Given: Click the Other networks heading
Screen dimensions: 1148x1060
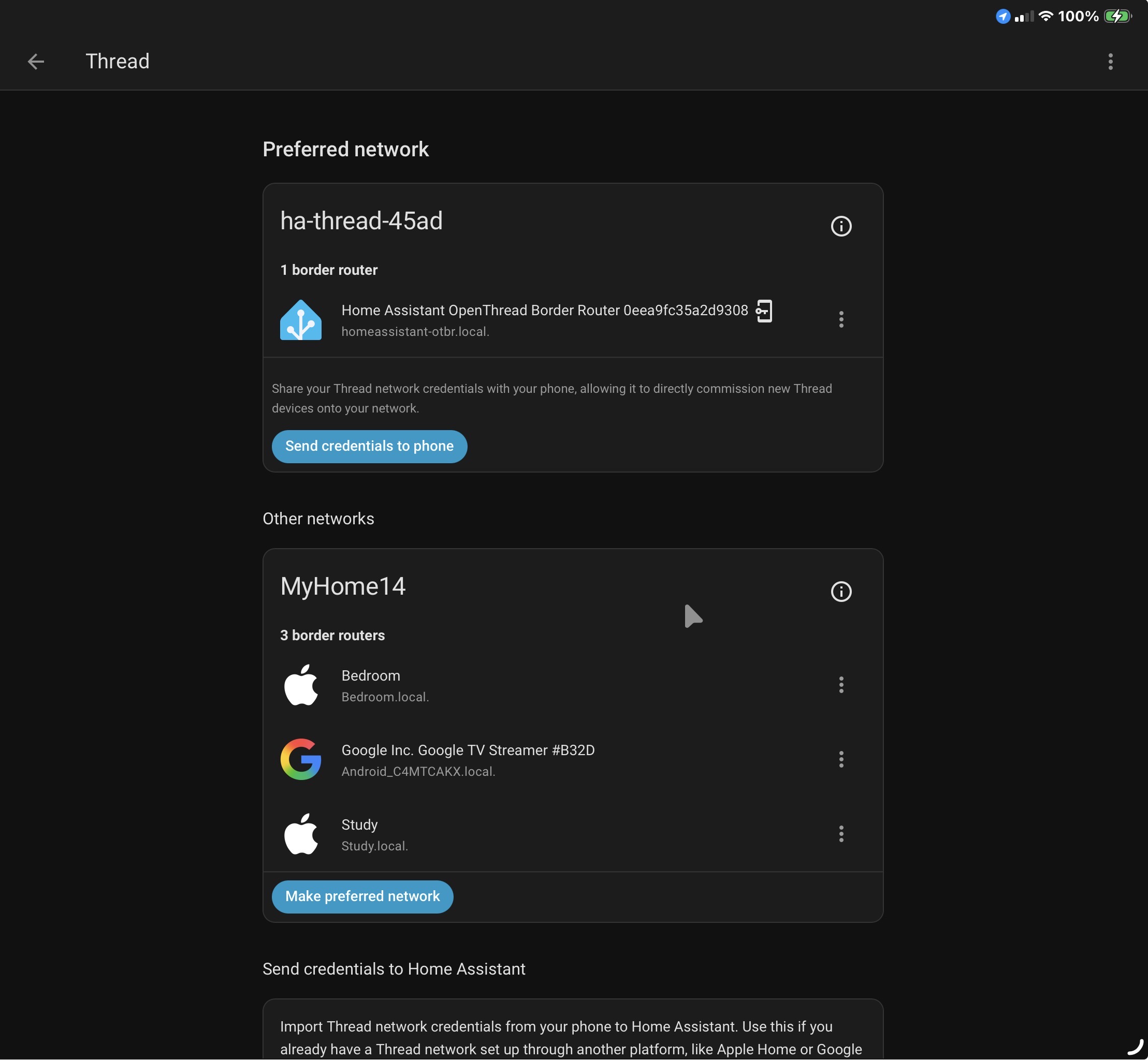Looking at the screenshot, I should click(318, 519).
